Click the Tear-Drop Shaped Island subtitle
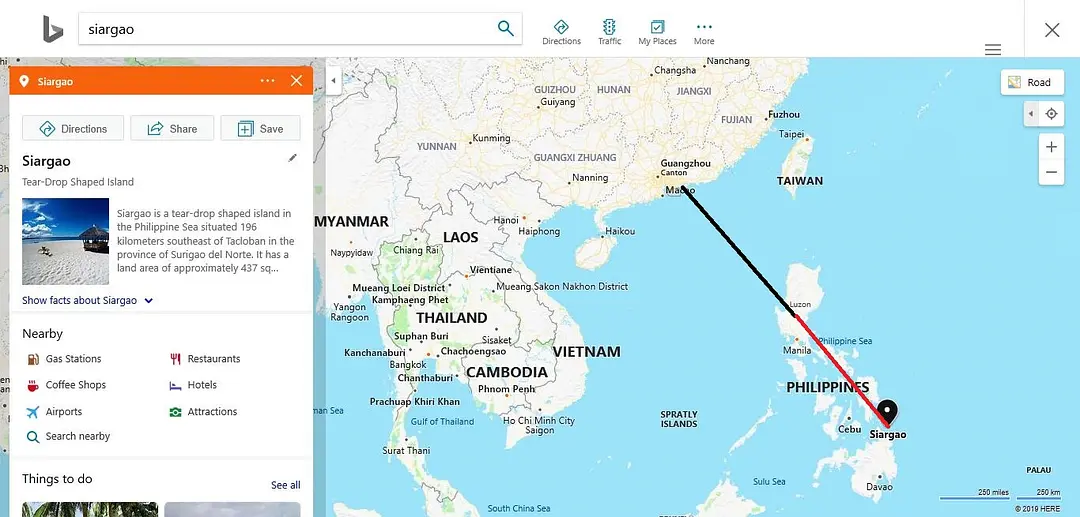1080x517 pixels. pyautogui.click(x=78, y=182)
